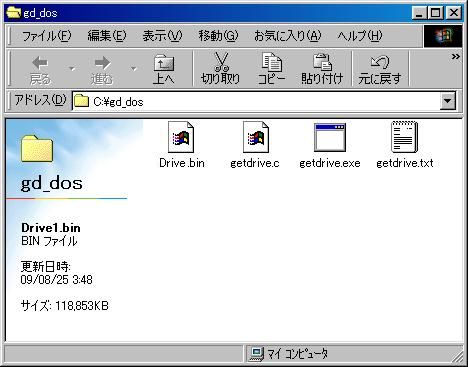Click the getdrive.exe file name label

pyautogui.click(x=330, y=163)
